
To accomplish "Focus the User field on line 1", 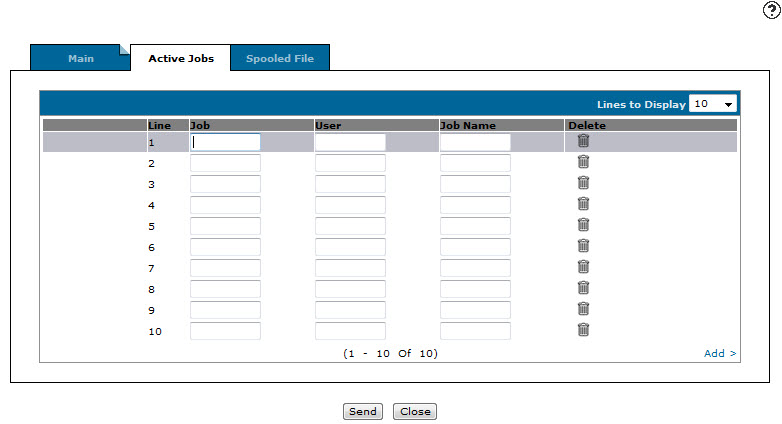I will 350,142.
